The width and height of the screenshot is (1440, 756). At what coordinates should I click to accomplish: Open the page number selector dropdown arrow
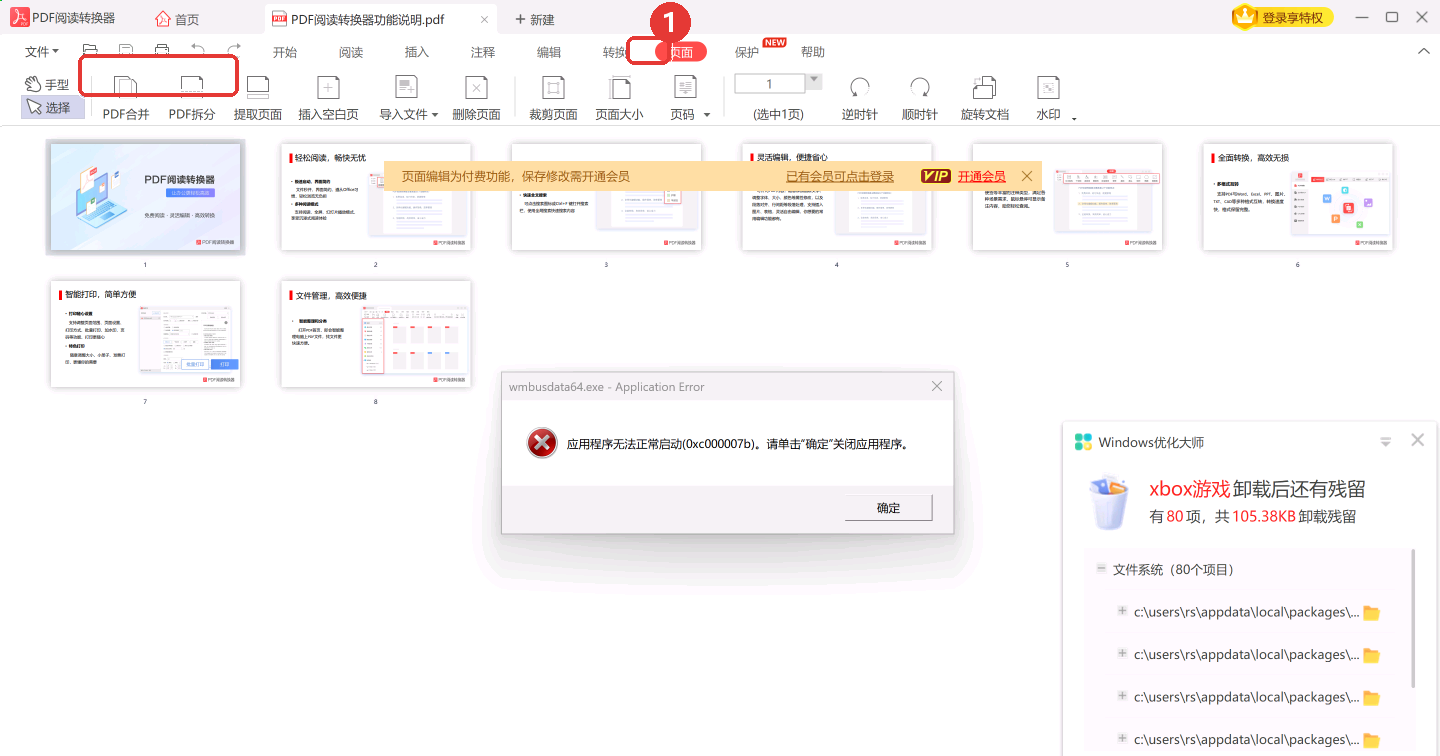[x=814, y=80]
